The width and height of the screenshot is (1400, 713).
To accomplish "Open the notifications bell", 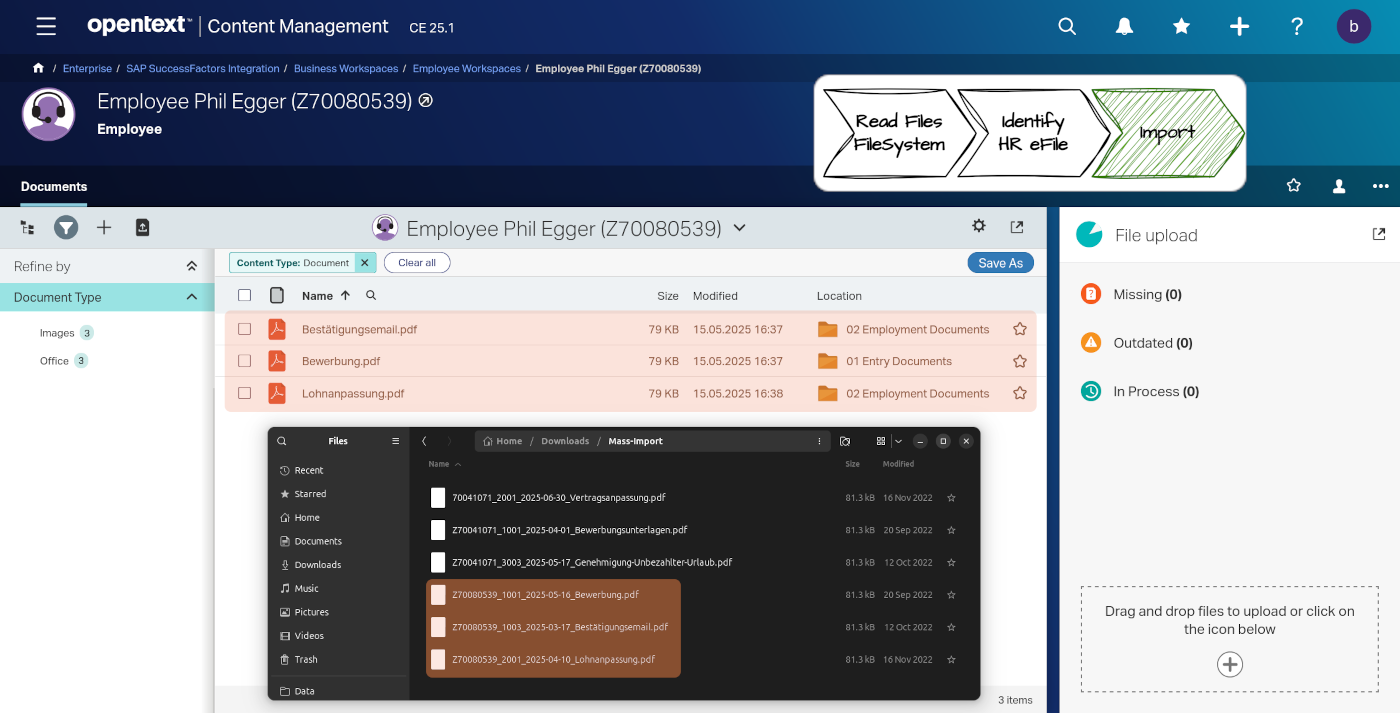I will coord(1124,27).
